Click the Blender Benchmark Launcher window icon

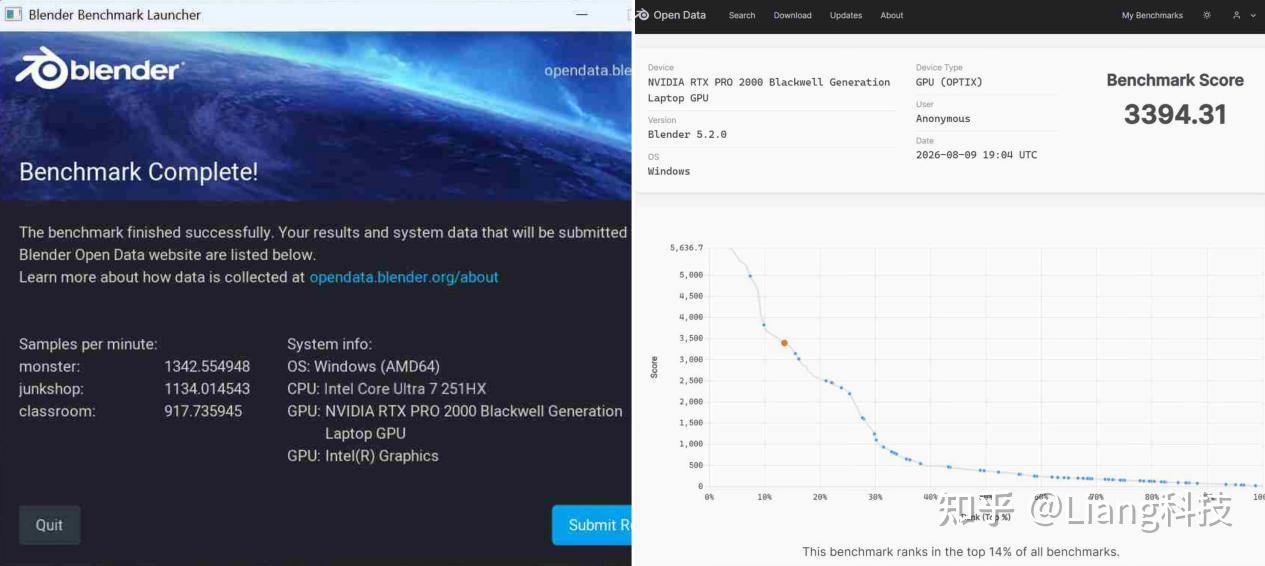tap(13, 15)
